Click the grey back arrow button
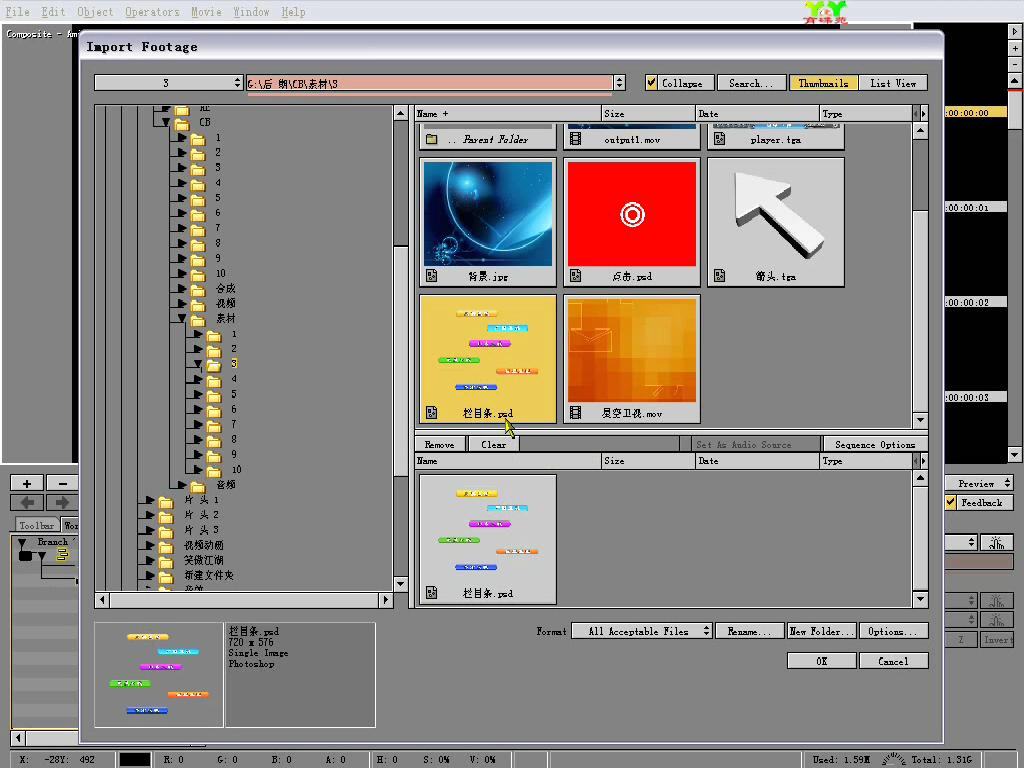 27,502
